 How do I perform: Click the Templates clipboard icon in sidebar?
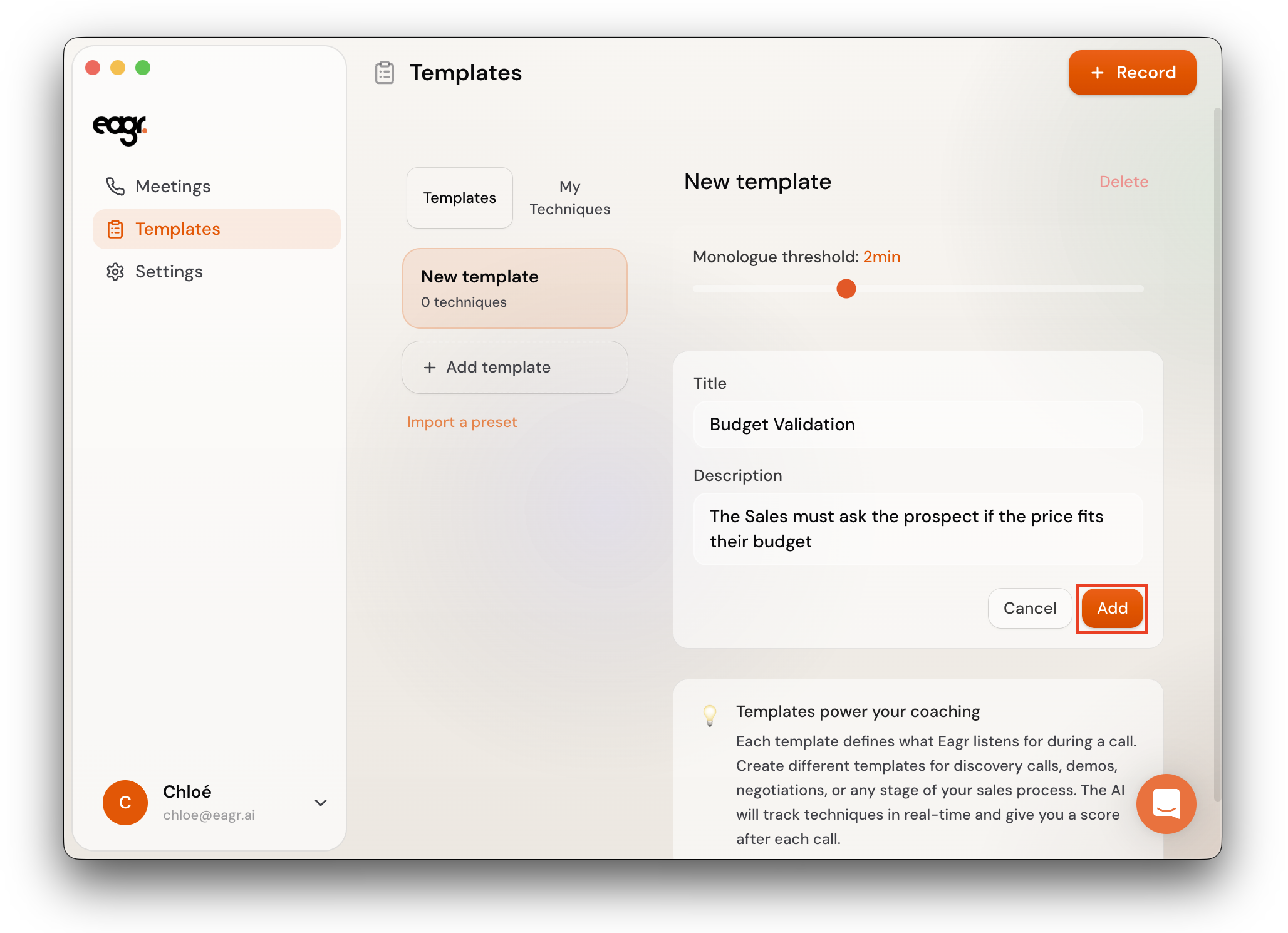pyautogui.click(x=115, y=229)
